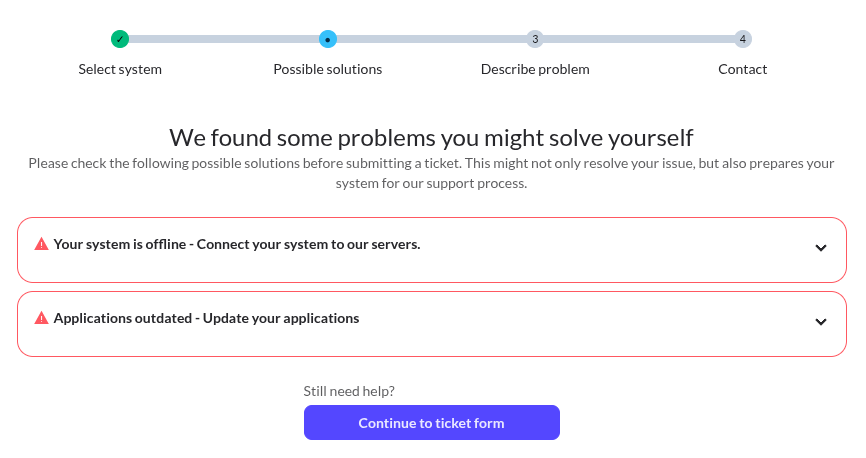
Task: Click the blue current step two circle
Action: pyautogui.click(x=327, y=39)
